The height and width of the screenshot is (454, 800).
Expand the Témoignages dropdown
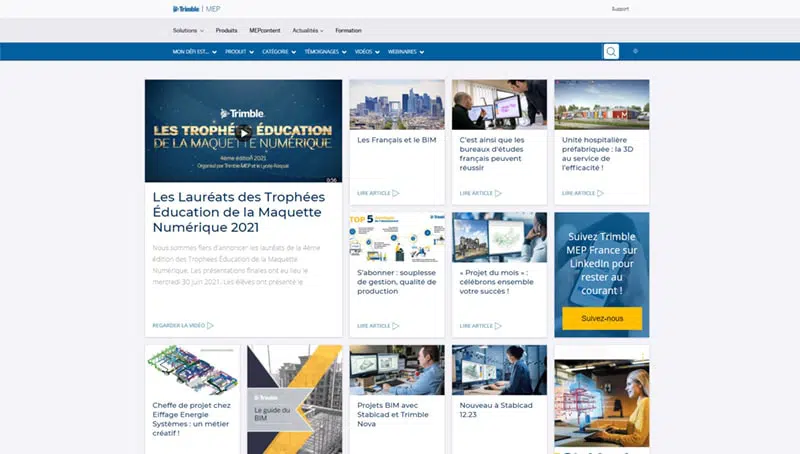[326, 52]
